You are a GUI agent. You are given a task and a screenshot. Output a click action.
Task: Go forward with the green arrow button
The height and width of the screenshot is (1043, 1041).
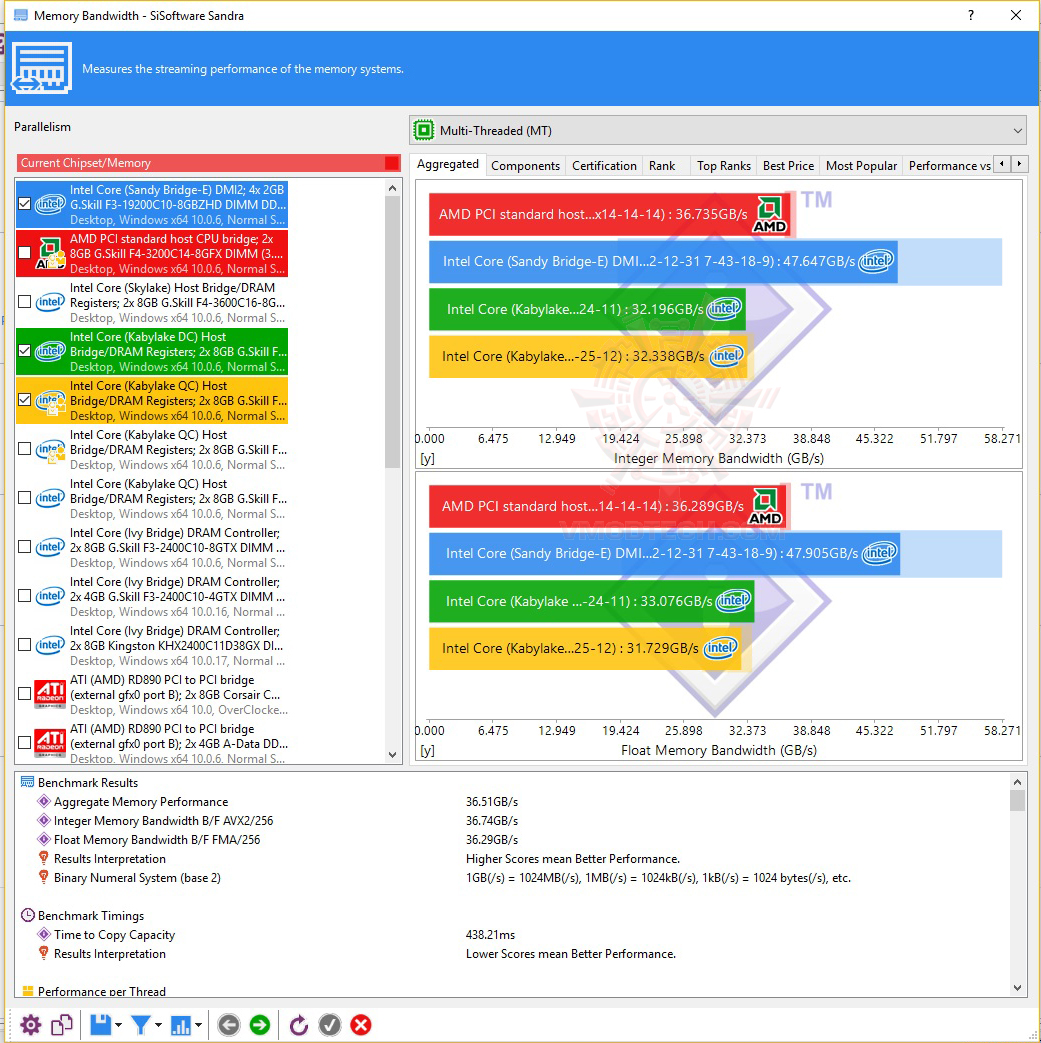(260, 1025)
